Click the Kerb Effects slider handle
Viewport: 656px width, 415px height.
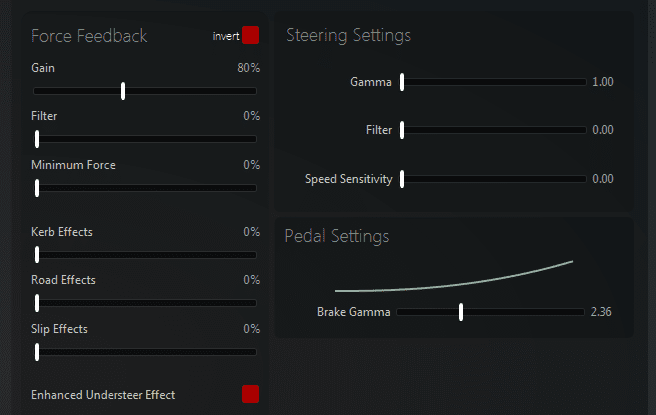[37, 255]
